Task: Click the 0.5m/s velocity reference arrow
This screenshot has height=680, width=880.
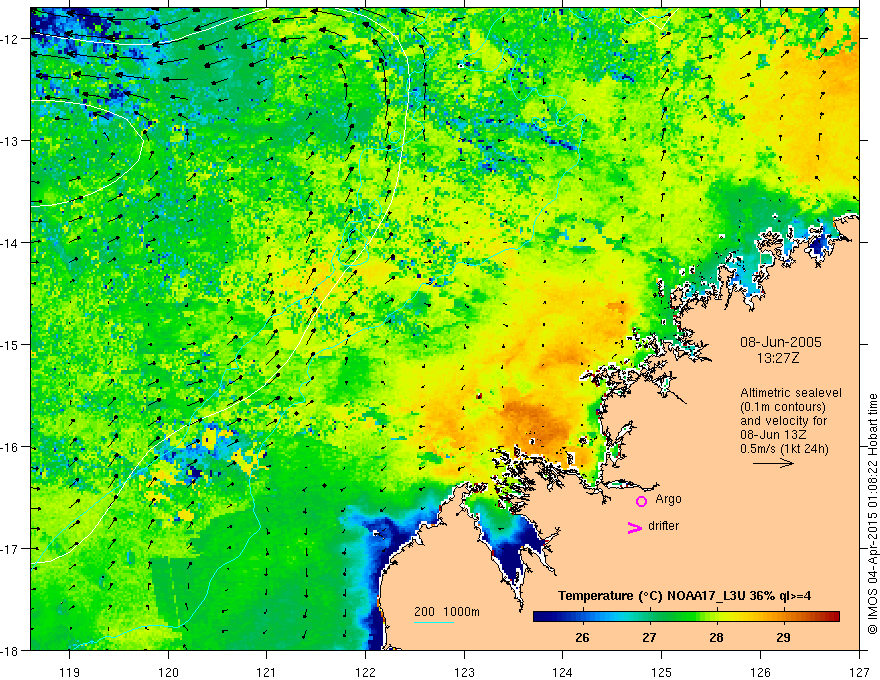Action: pyautogui.click(x=773, y=463)
